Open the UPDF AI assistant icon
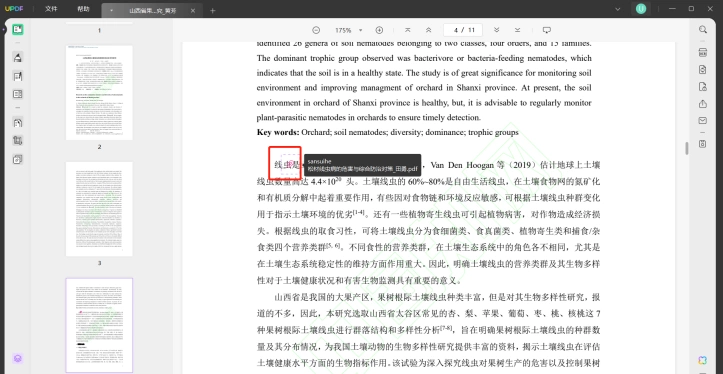 (703, 360)
